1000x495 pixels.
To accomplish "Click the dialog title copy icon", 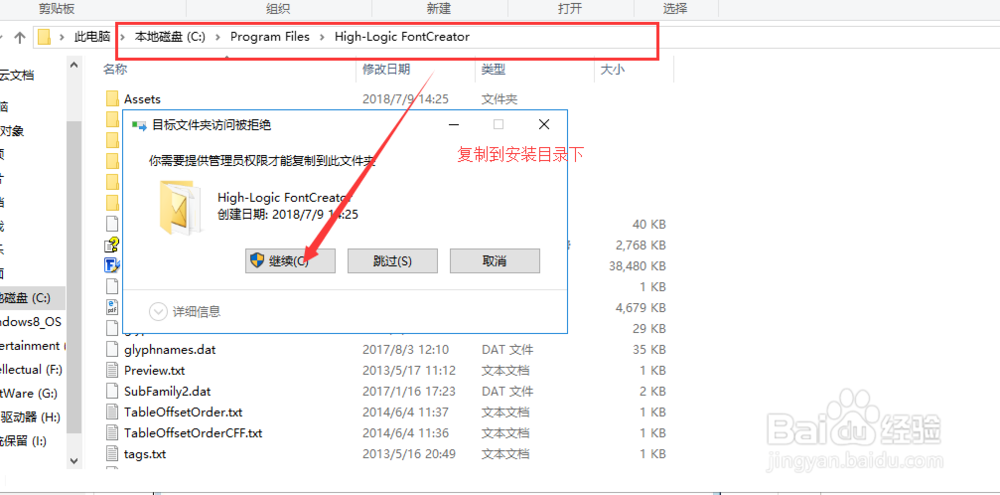I will click(x=138, y=125).
